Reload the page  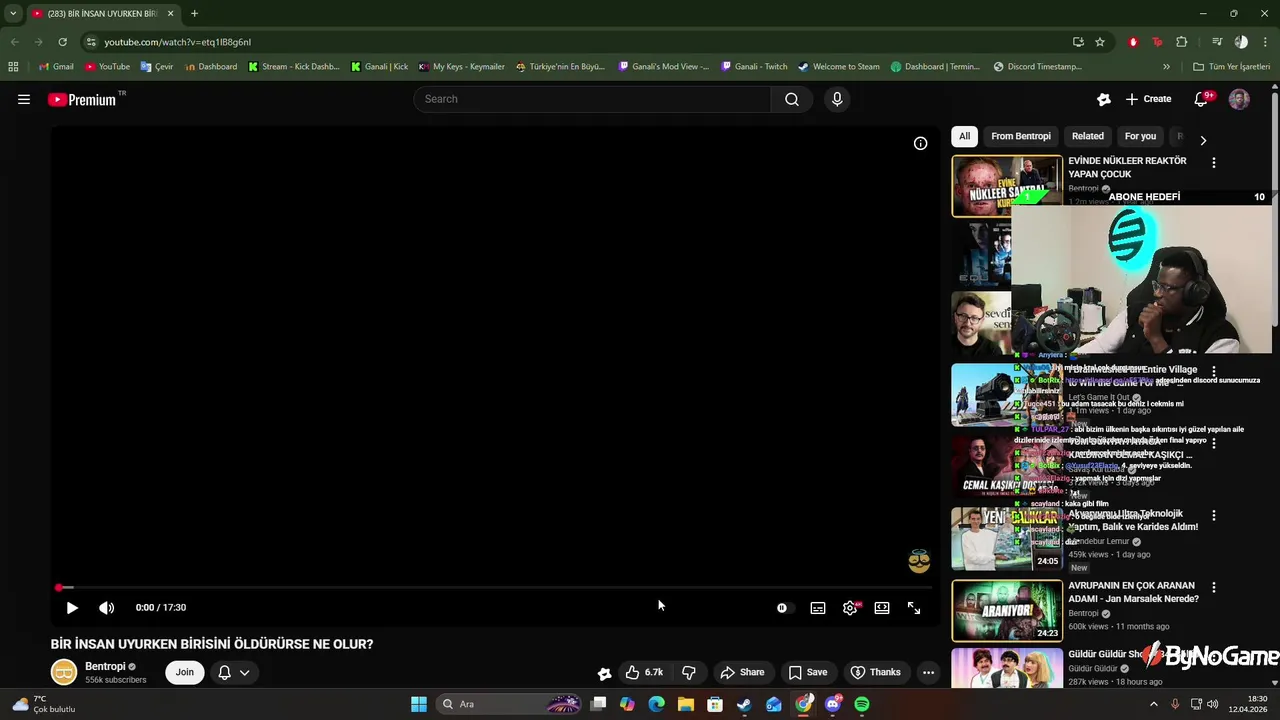coord(62,42)
